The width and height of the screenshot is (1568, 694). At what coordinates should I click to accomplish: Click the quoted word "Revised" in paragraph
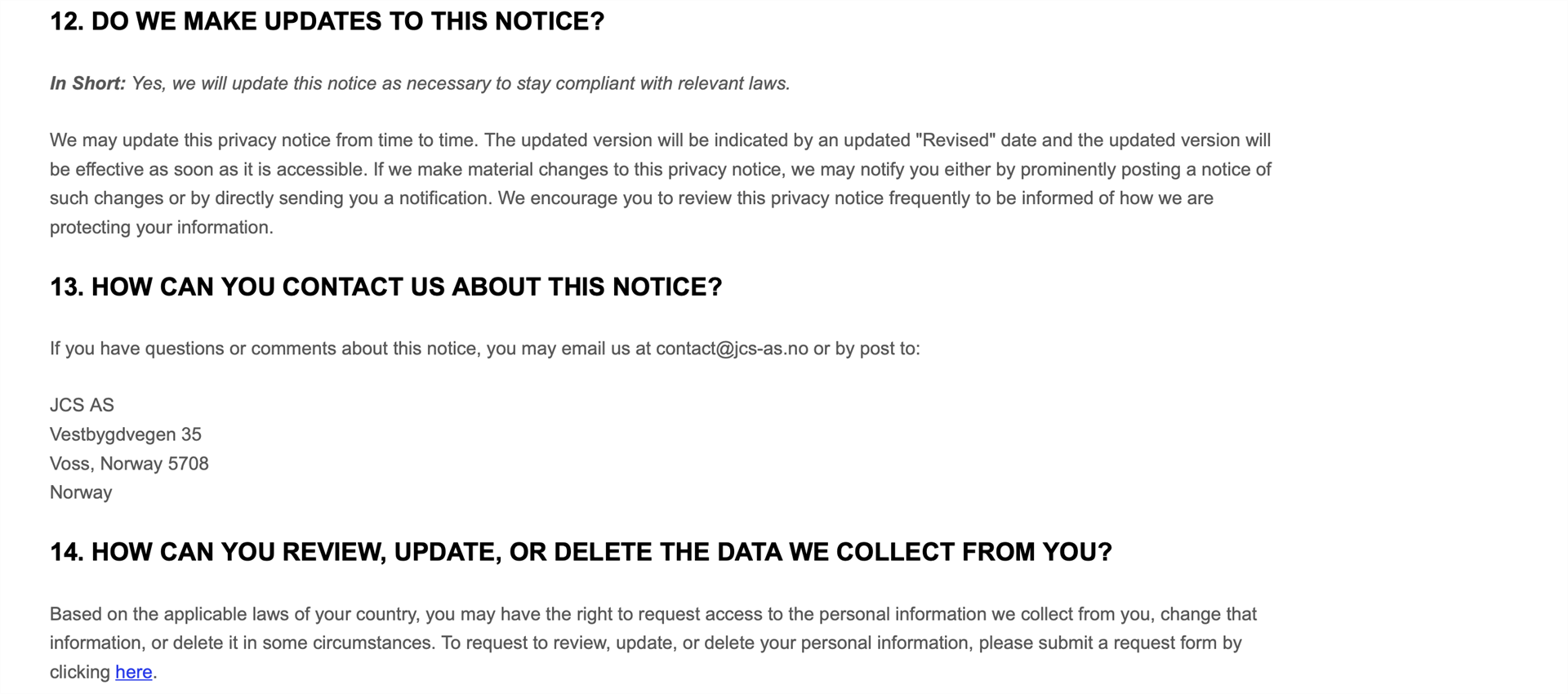[x=955, y=140]
